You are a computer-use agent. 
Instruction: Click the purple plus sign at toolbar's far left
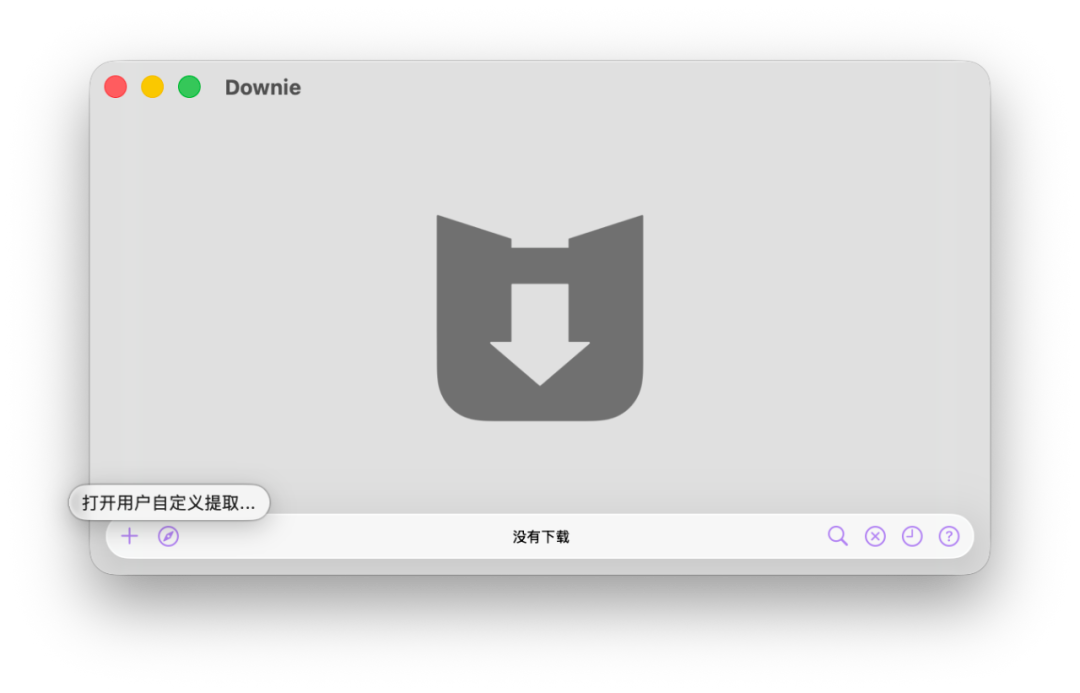[x=129, y=536]
